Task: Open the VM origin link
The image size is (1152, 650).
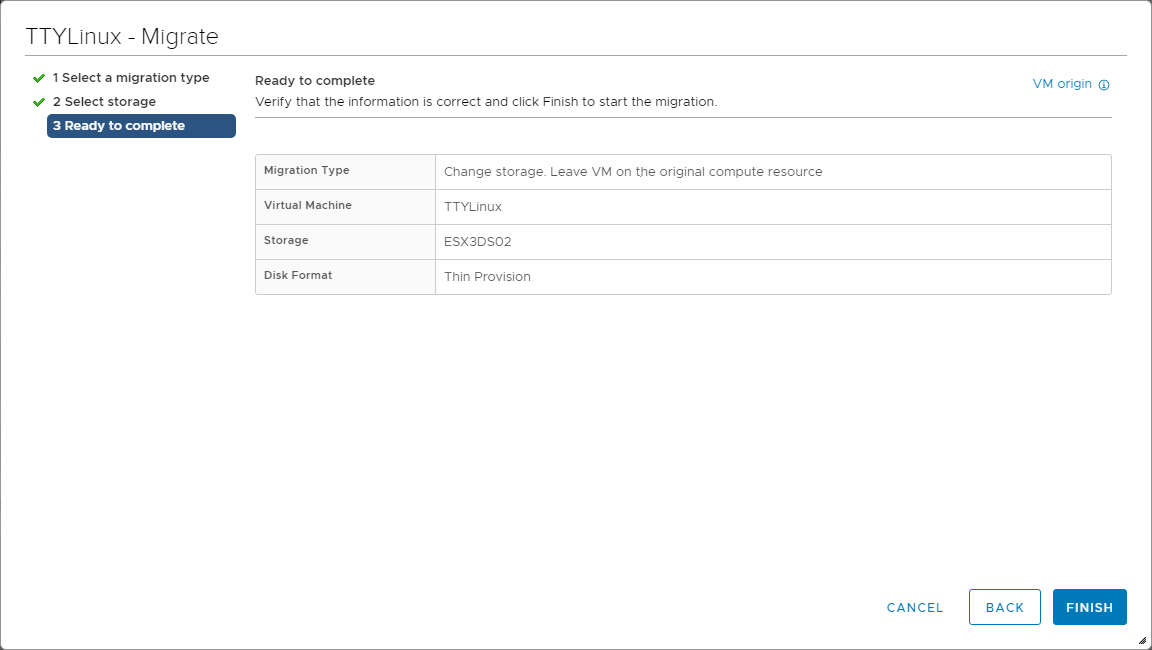Action: pos(1062,84)
